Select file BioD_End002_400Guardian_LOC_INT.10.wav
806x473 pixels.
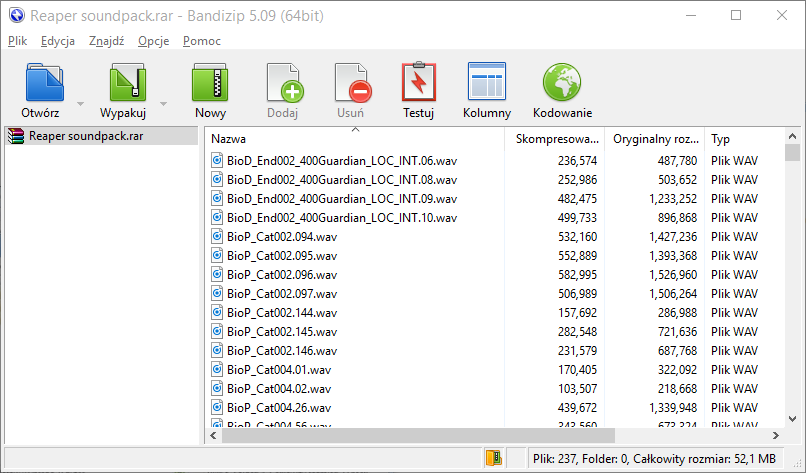pos(342,217)
